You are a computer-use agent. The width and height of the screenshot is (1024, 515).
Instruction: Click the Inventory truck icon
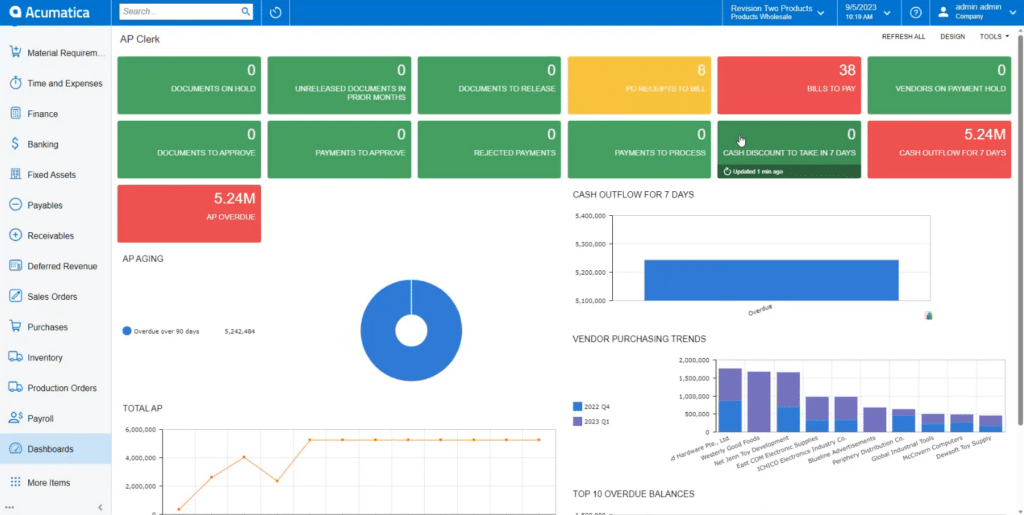click(16, 357)
